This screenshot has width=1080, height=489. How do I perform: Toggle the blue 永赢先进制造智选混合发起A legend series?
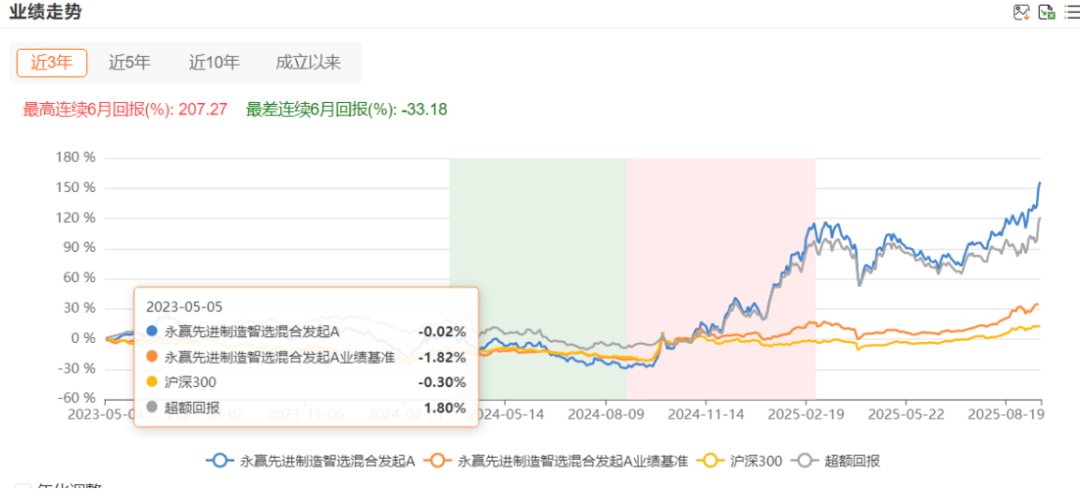click(x=310, y=461)
